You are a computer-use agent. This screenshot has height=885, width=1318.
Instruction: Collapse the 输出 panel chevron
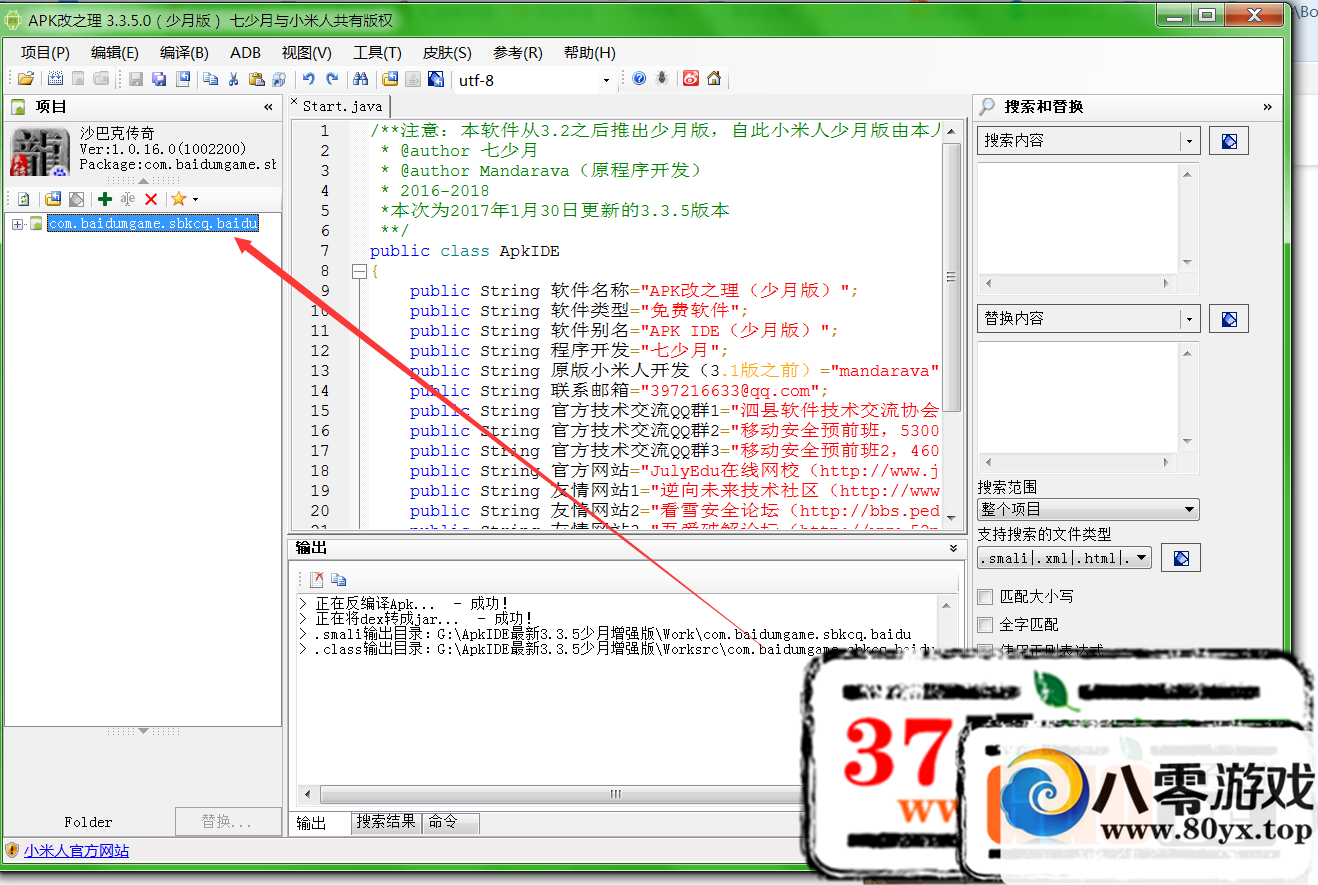(953, 548)
